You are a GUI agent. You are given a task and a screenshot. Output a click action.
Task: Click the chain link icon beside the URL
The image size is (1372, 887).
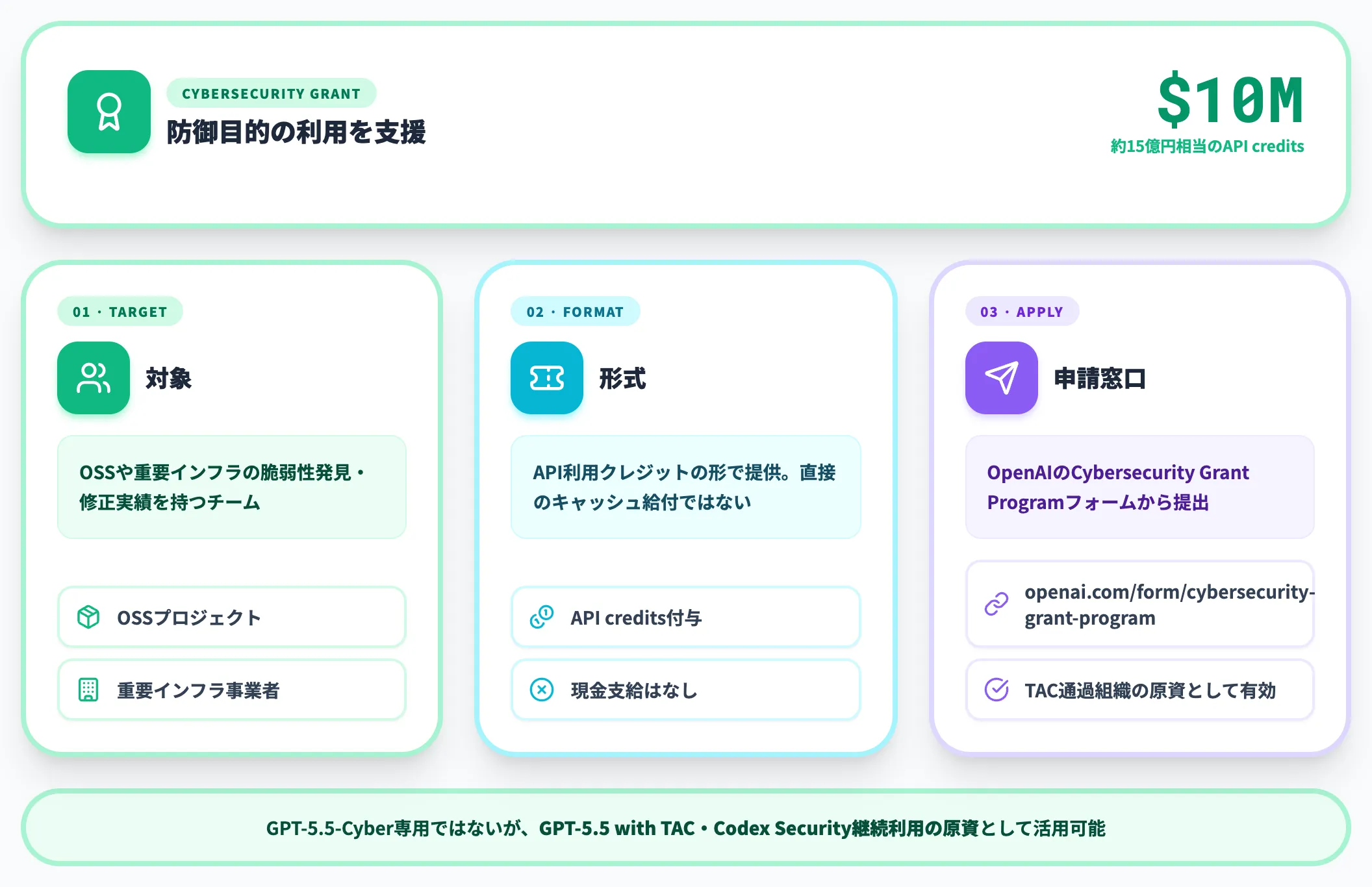point(997,604)
